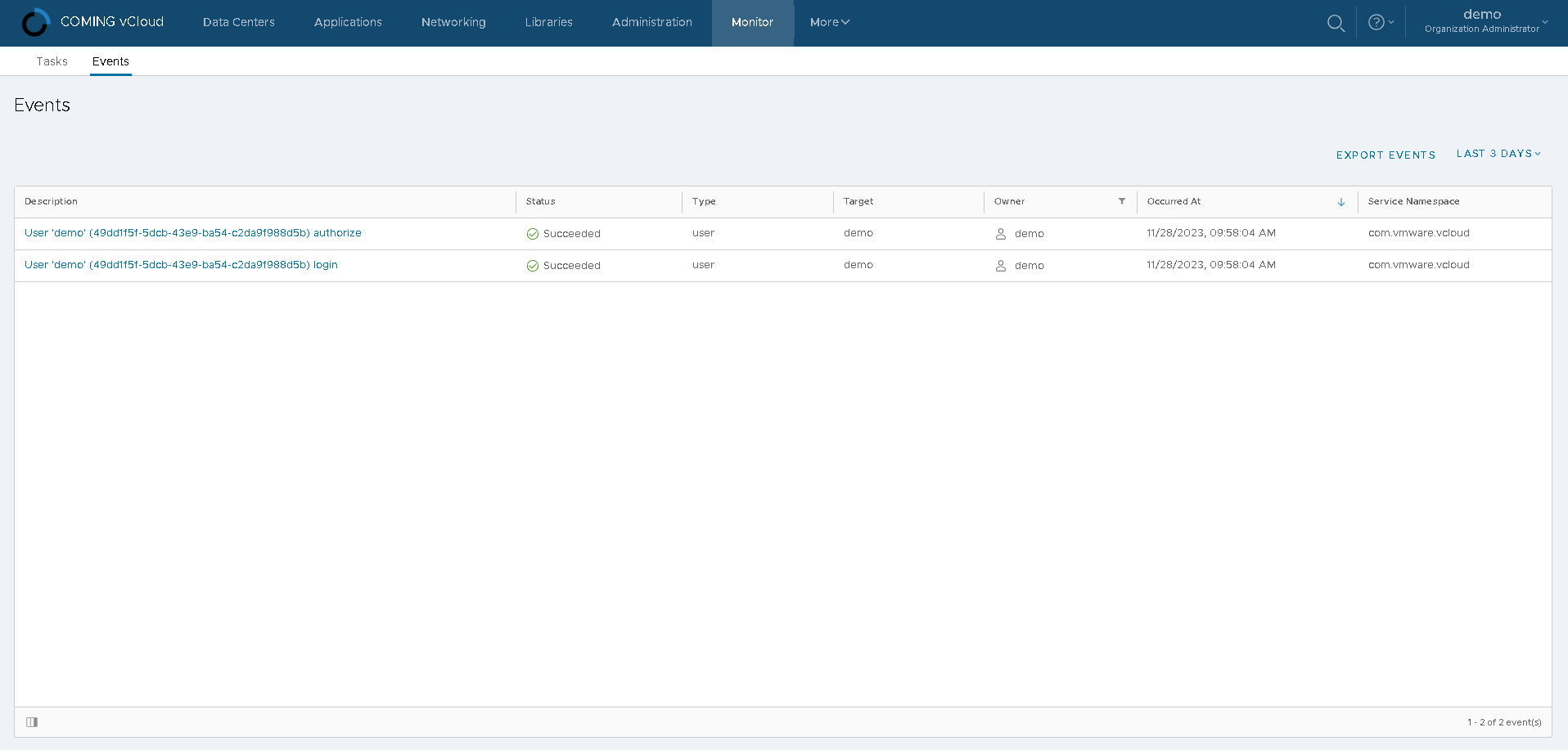The height and width of the screenshot is (750, 1568).
Task: Click the owner avatar icon next to demo
Action: 999,233
